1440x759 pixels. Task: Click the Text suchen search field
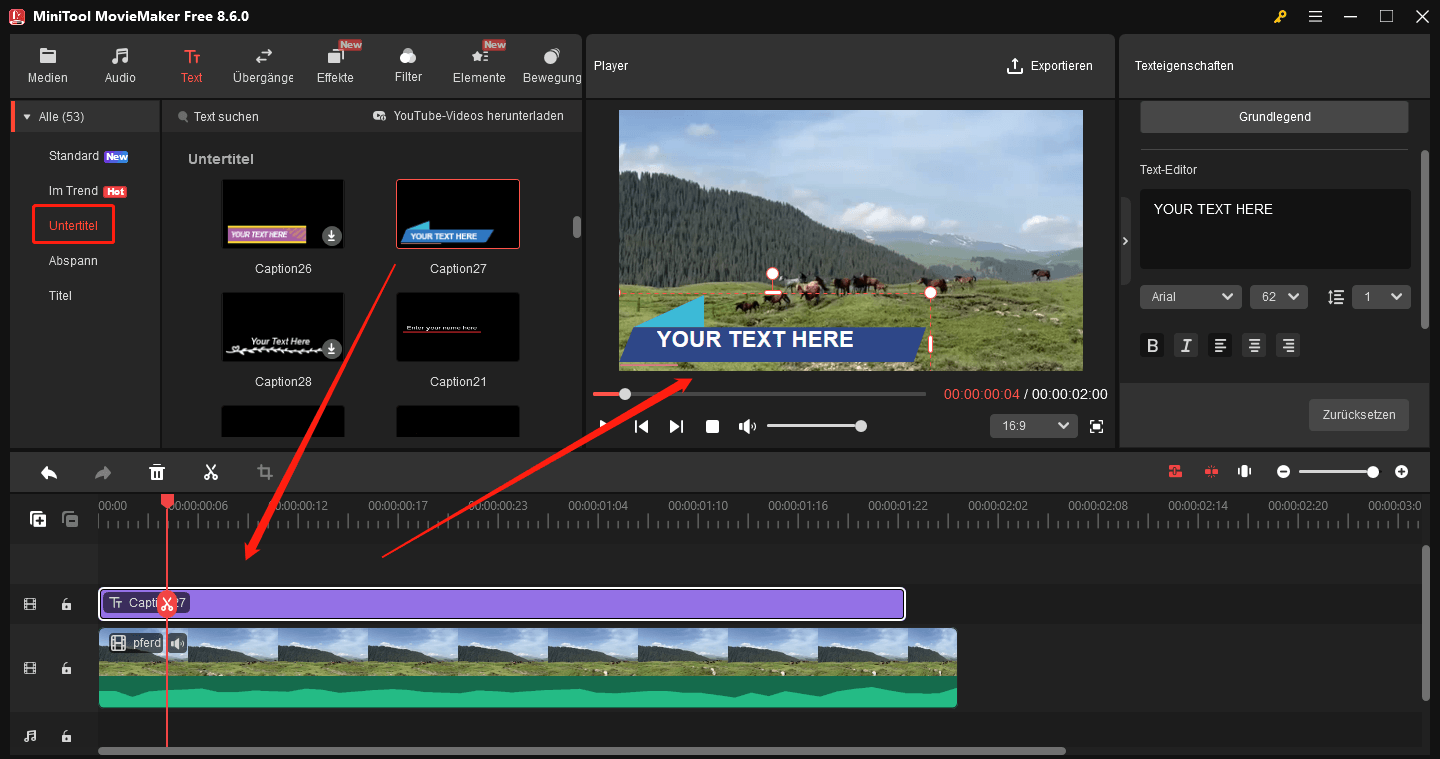click(x=226, y=117)
